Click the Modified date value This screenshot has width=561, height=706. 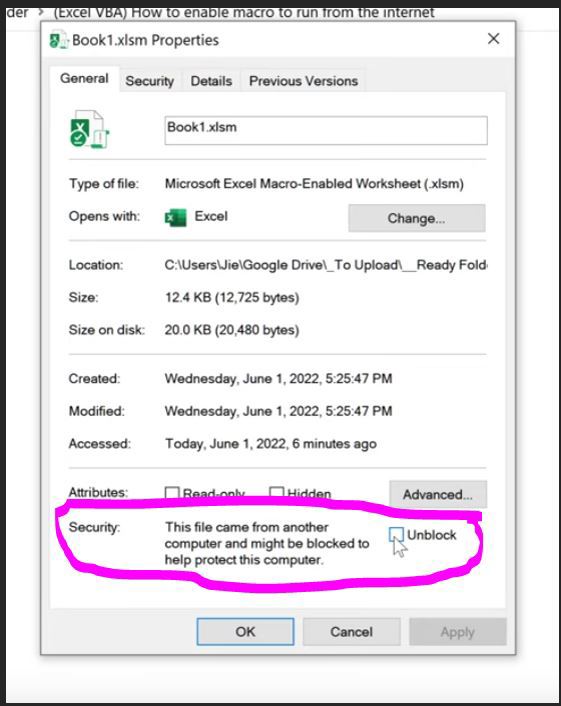point(278,411)
